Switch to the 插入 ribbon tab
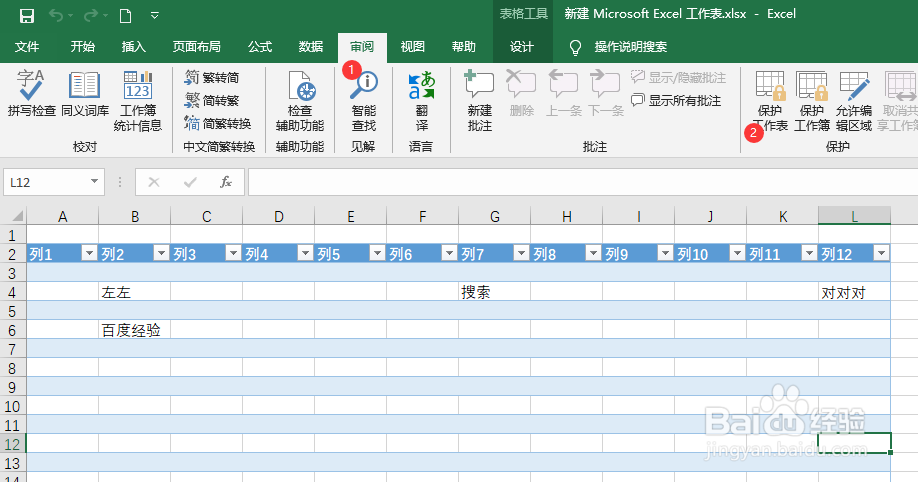The image size is (918, 482). tap(133, 47)
